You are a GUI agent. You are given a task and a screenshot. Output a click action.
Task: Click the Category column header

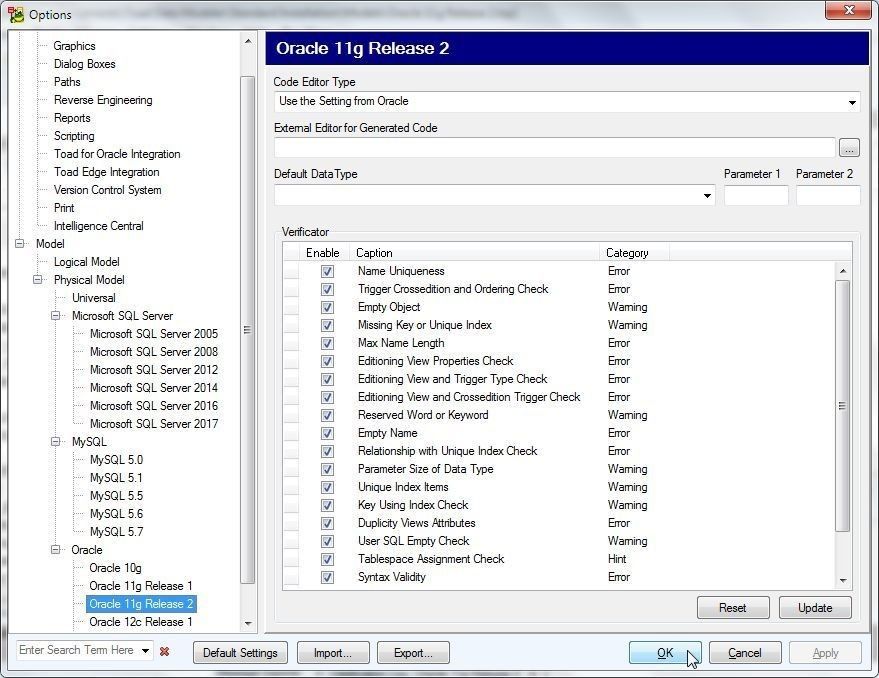click(634, 253)
